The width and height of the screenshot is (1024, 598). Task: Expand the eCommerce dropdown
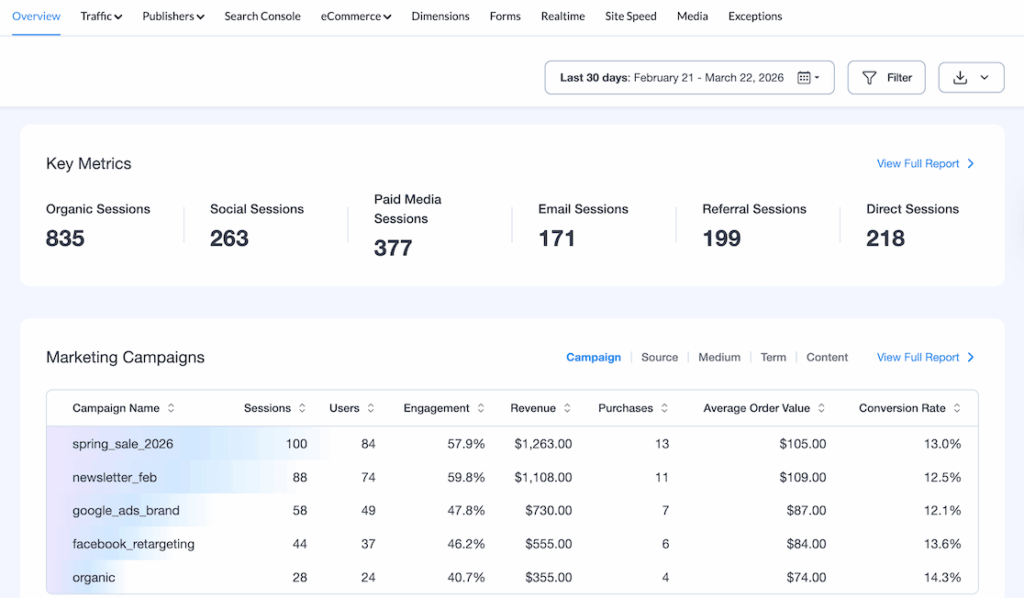tap(356, 16)
